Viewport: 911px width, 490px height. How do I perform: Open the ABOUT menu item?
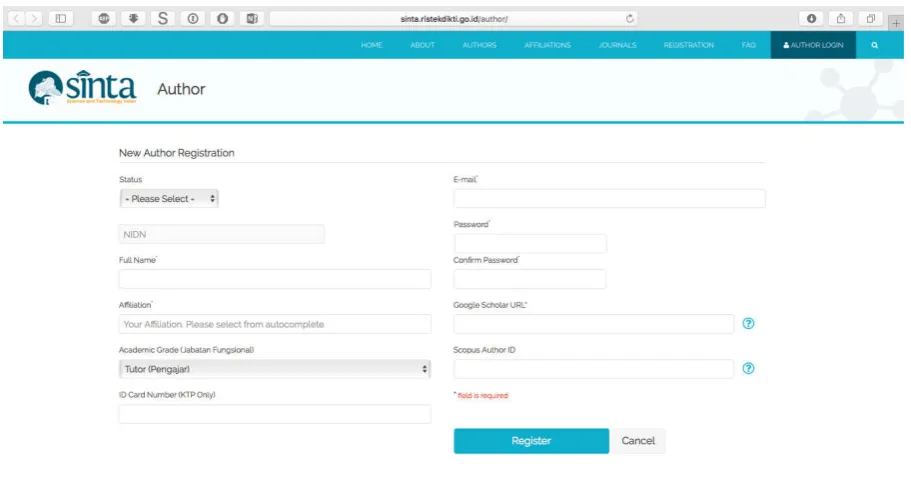[x=422, y=45]
